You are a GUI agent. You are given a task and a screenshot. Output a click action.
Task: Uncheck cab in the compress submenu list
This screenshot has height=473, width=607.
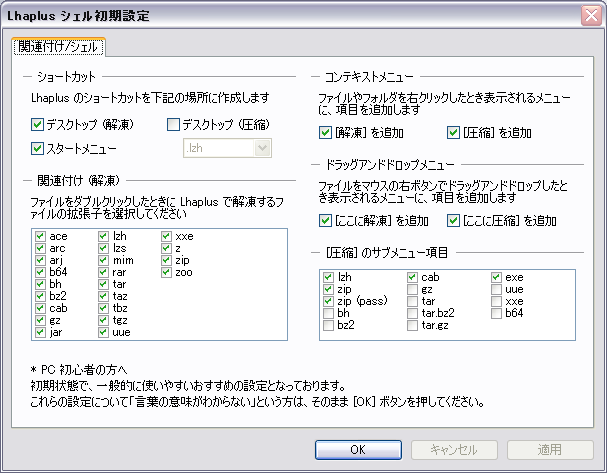(412, 277)
